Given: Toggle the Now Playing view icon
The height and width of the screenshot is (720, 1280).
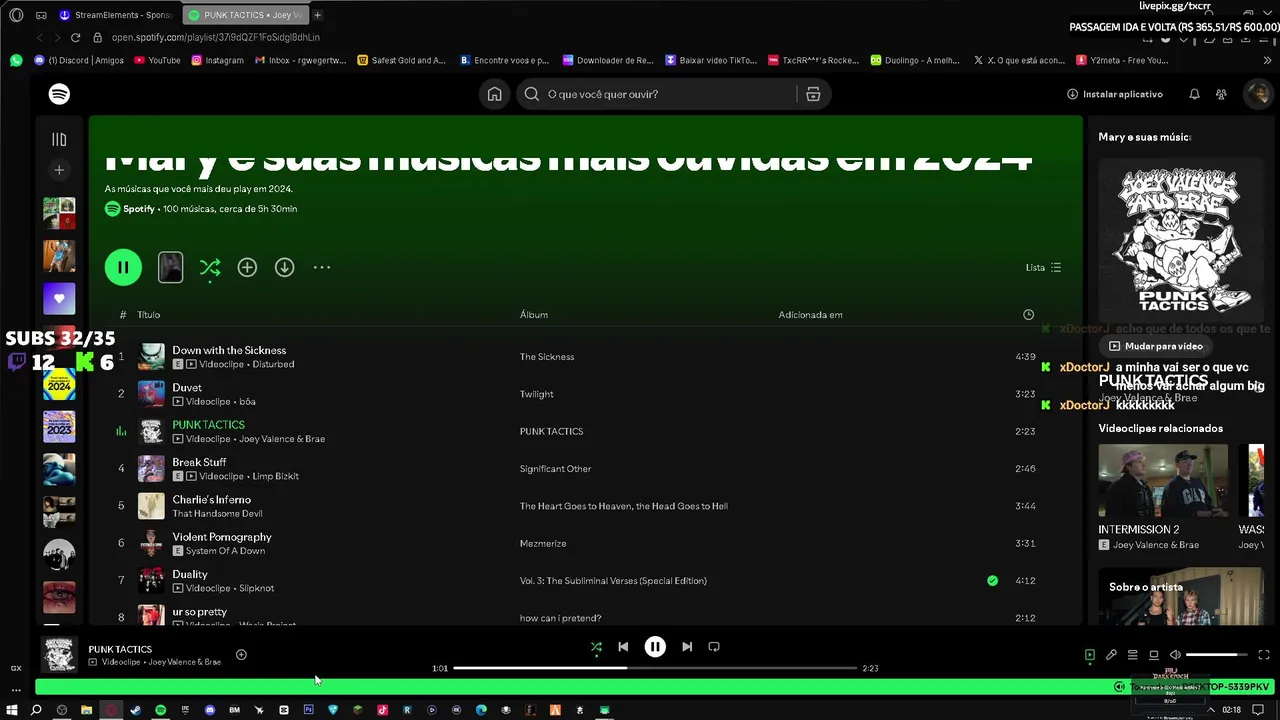Looking at the screenshot, I should coord(1090,655).
